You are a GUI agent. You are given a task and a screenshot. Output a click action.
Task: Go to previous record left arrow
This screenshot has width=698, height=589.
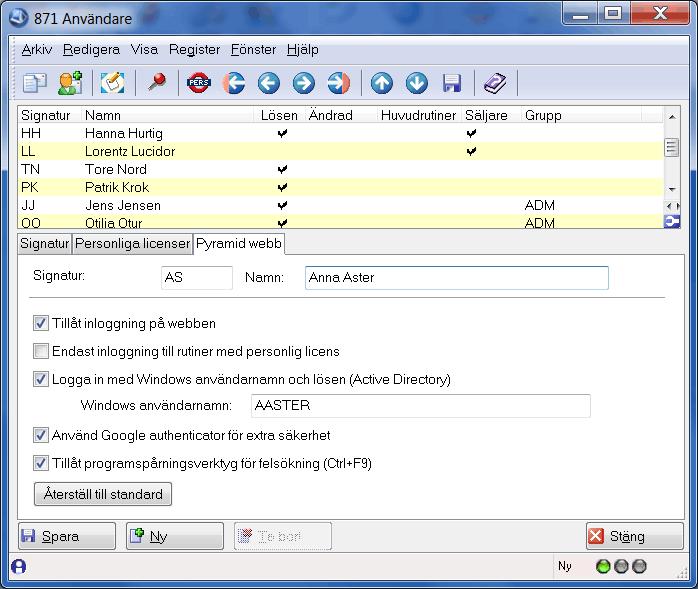(269, 83)
